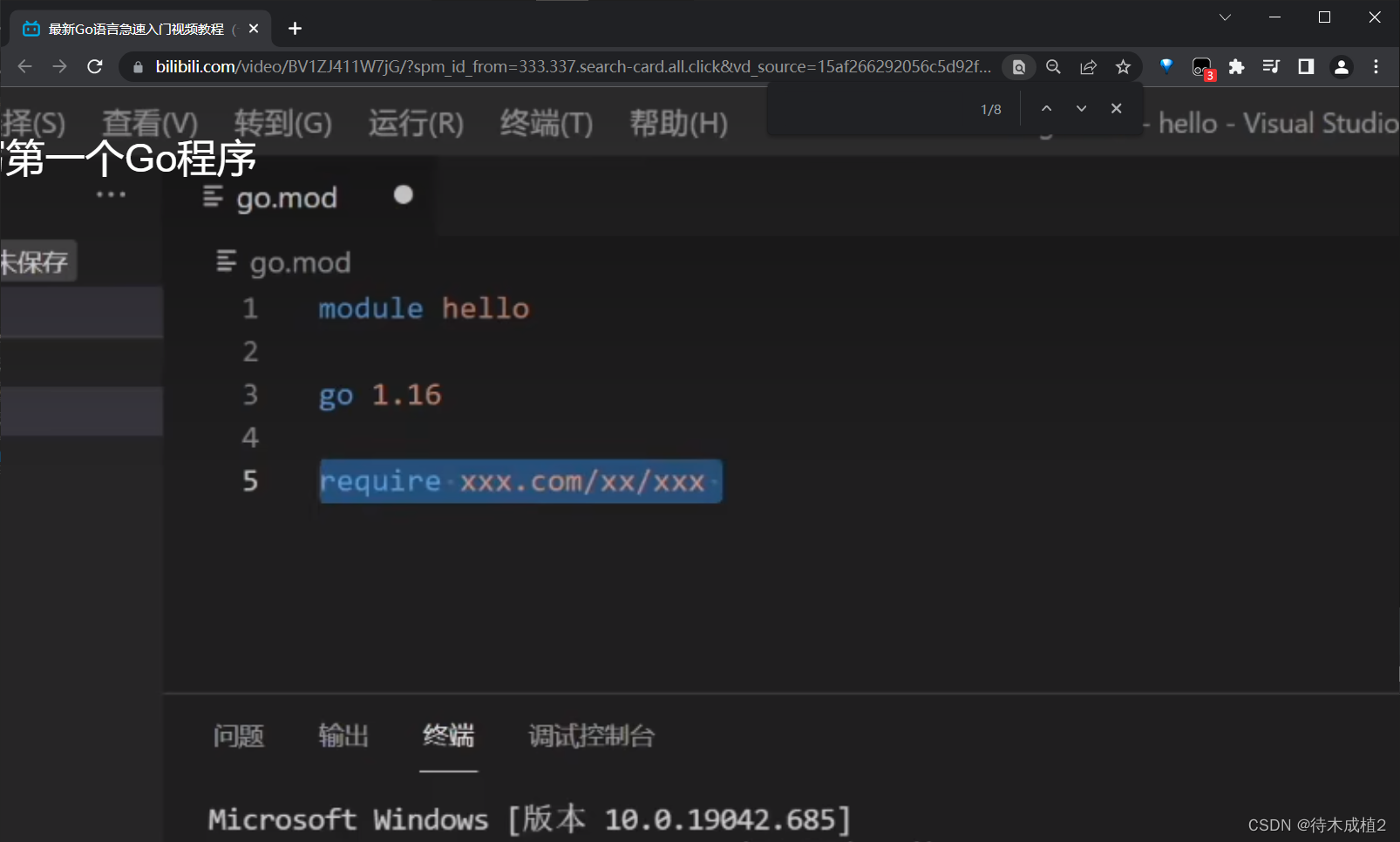This screenshot has width=1400, height=842.
Task: Click the find-in-page text field
Action: pyautogui.click(x=872, y=109)
